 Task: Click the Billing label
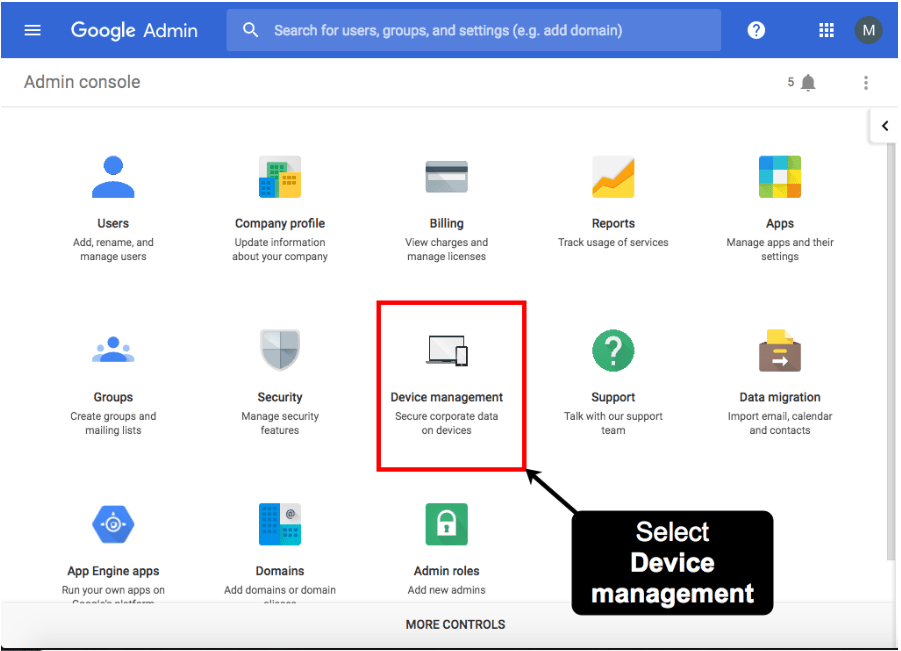coord(446,224)
